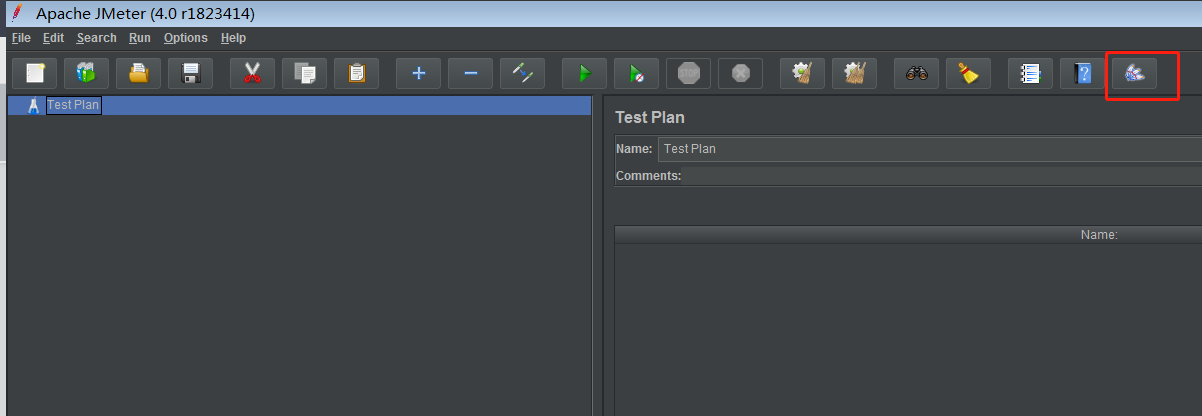The width and height of the screenshot is (1202, 416).
Task: Click the Copy icon in toolbar
Action: tap(304, 73)
